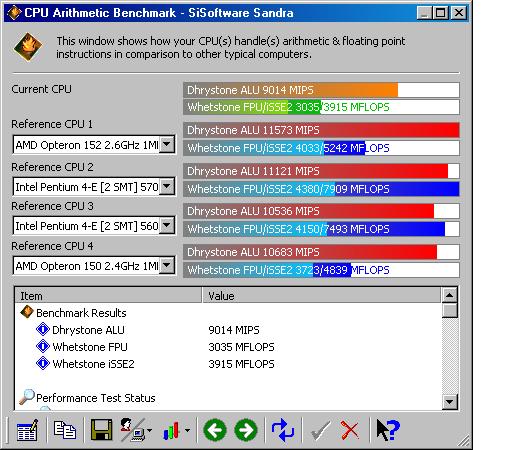Select the Dhrystone ALU result row
512x450 pixels.
point(228,330)
